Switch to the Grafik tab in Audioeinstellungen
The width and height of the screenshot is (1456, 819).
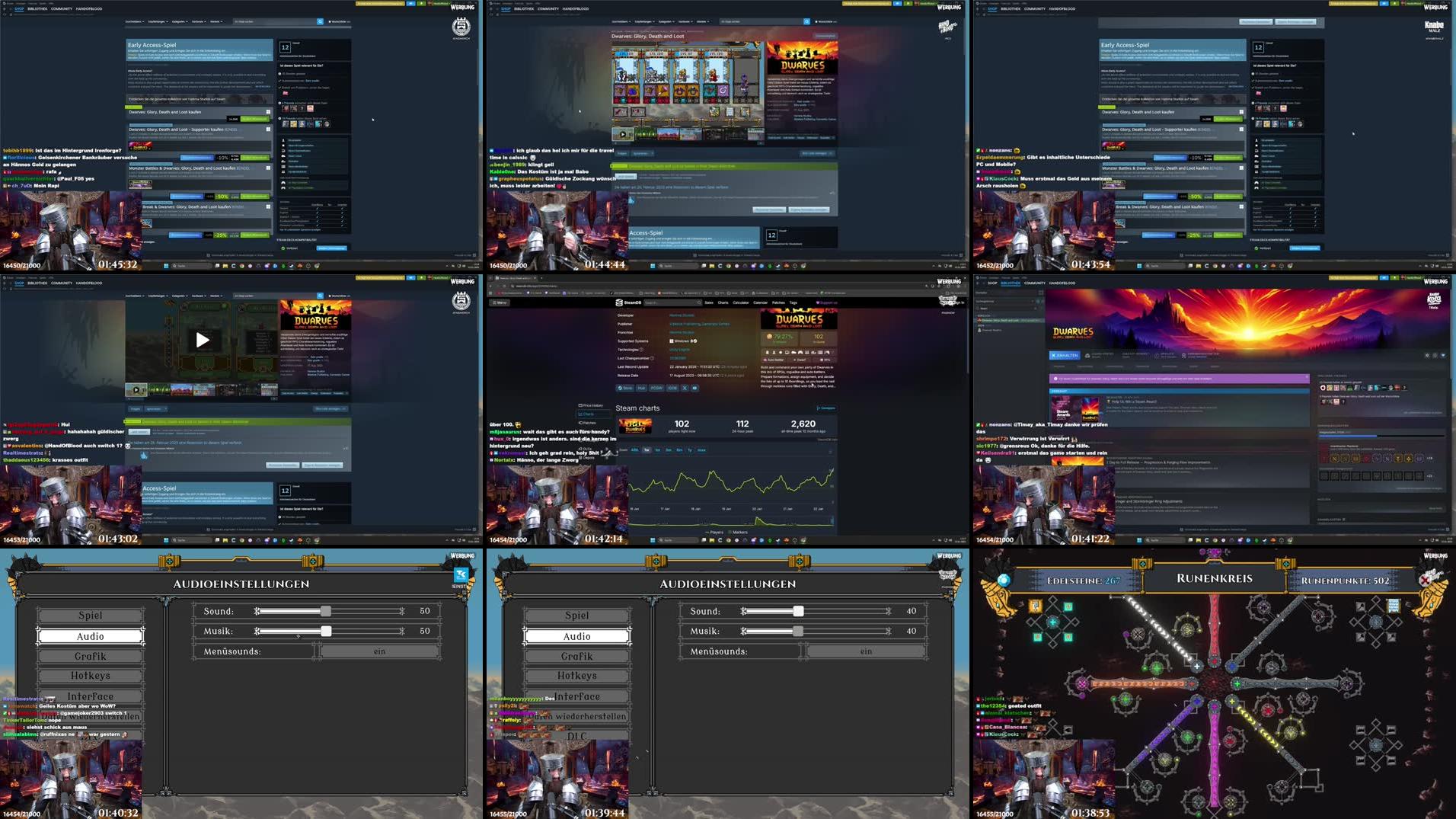click(91, 655)
